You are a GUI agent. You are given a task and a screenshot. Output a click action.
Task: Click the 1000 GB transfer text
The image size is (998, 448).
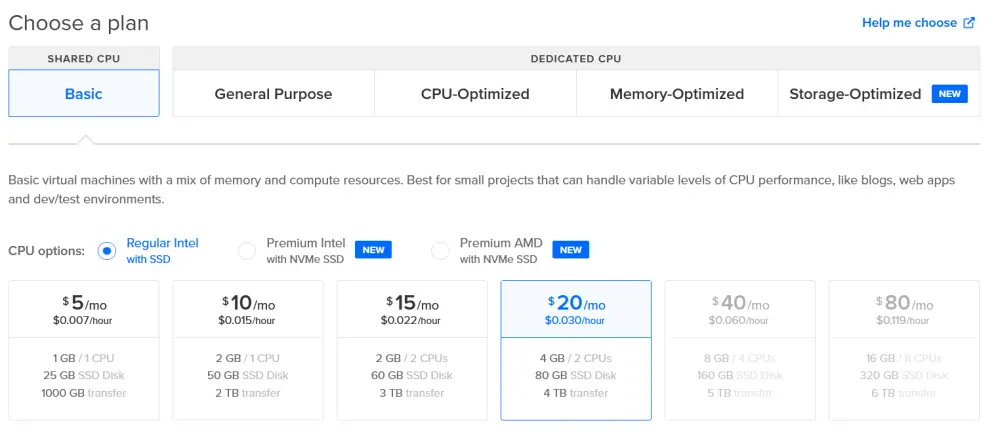point(84,393)
